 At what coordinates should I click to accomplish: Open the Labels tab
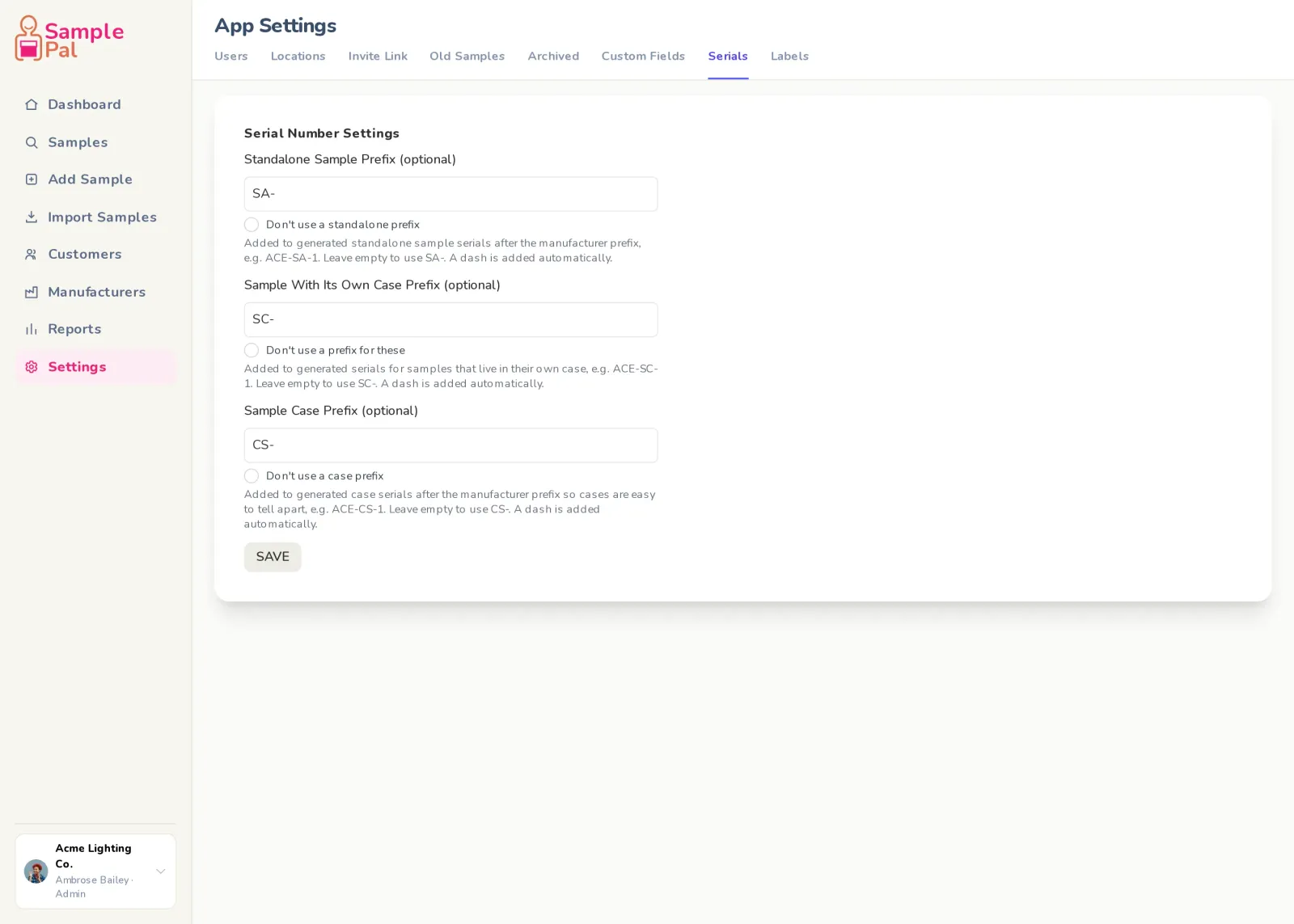[x=789, y=56]
